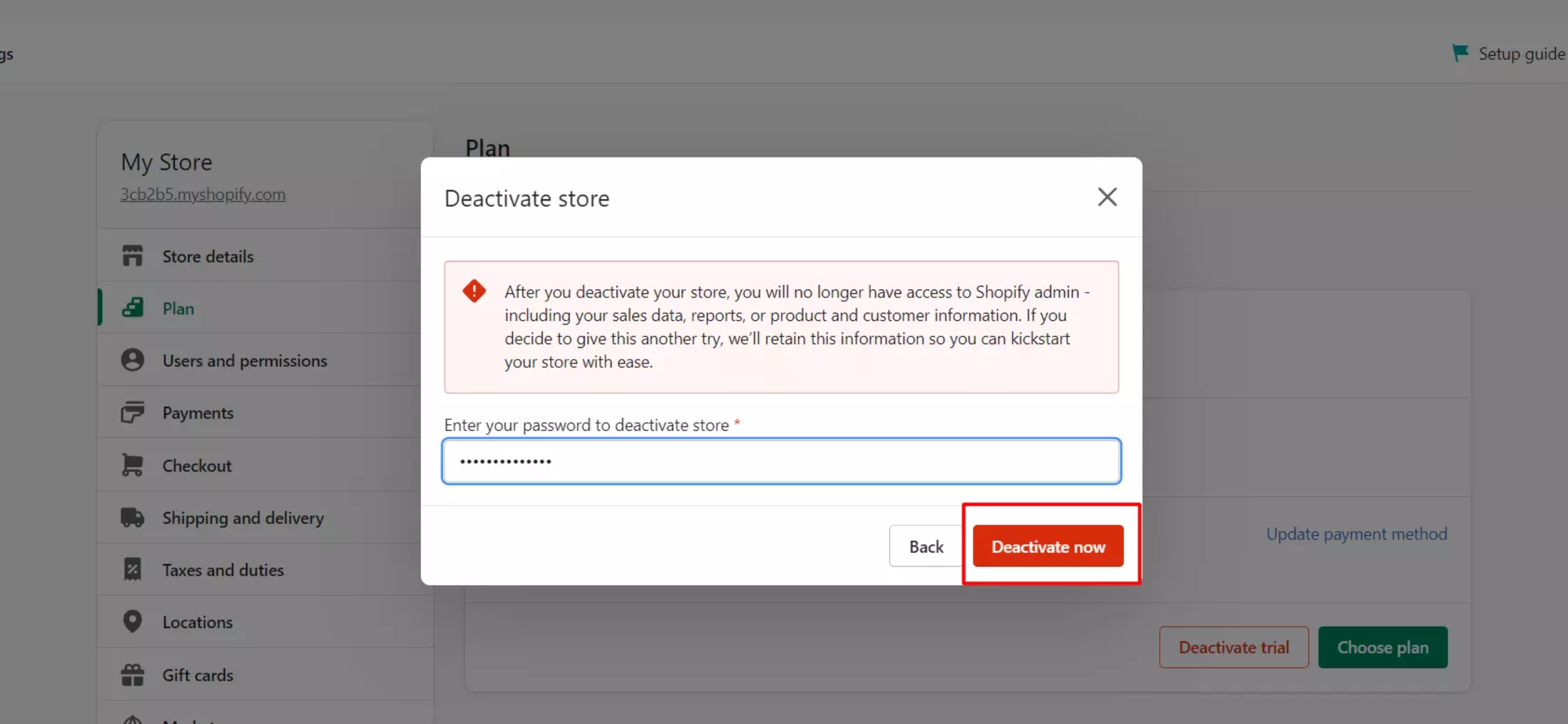Click the Deactivate now button
The height and width of the screenshot is (724, 1568).
tap(1048, 547)
